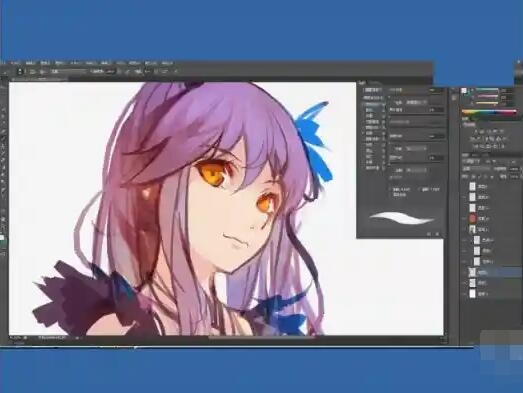Open the File menu in the menu bar
This screenshot has height=393, width=523.
tap(15, 63)
